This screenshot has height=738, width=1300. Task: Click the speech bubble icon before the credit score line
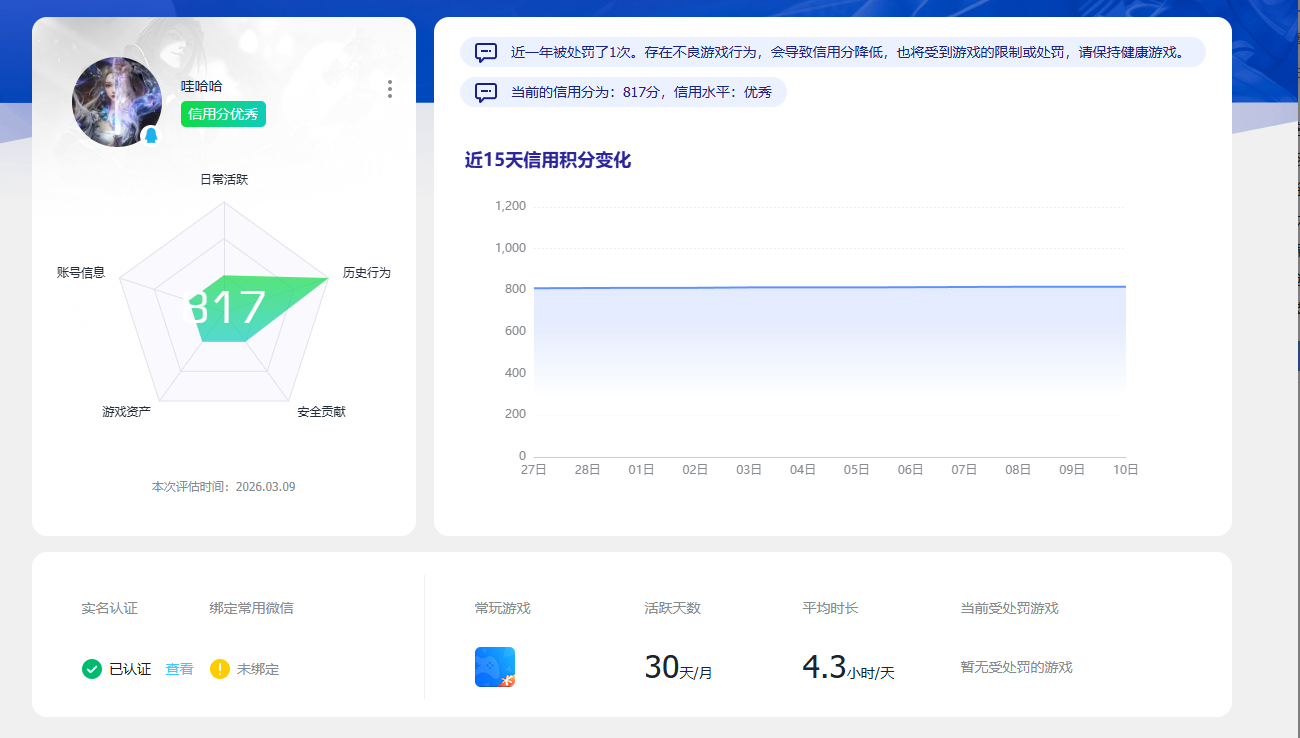coord(485,91)
